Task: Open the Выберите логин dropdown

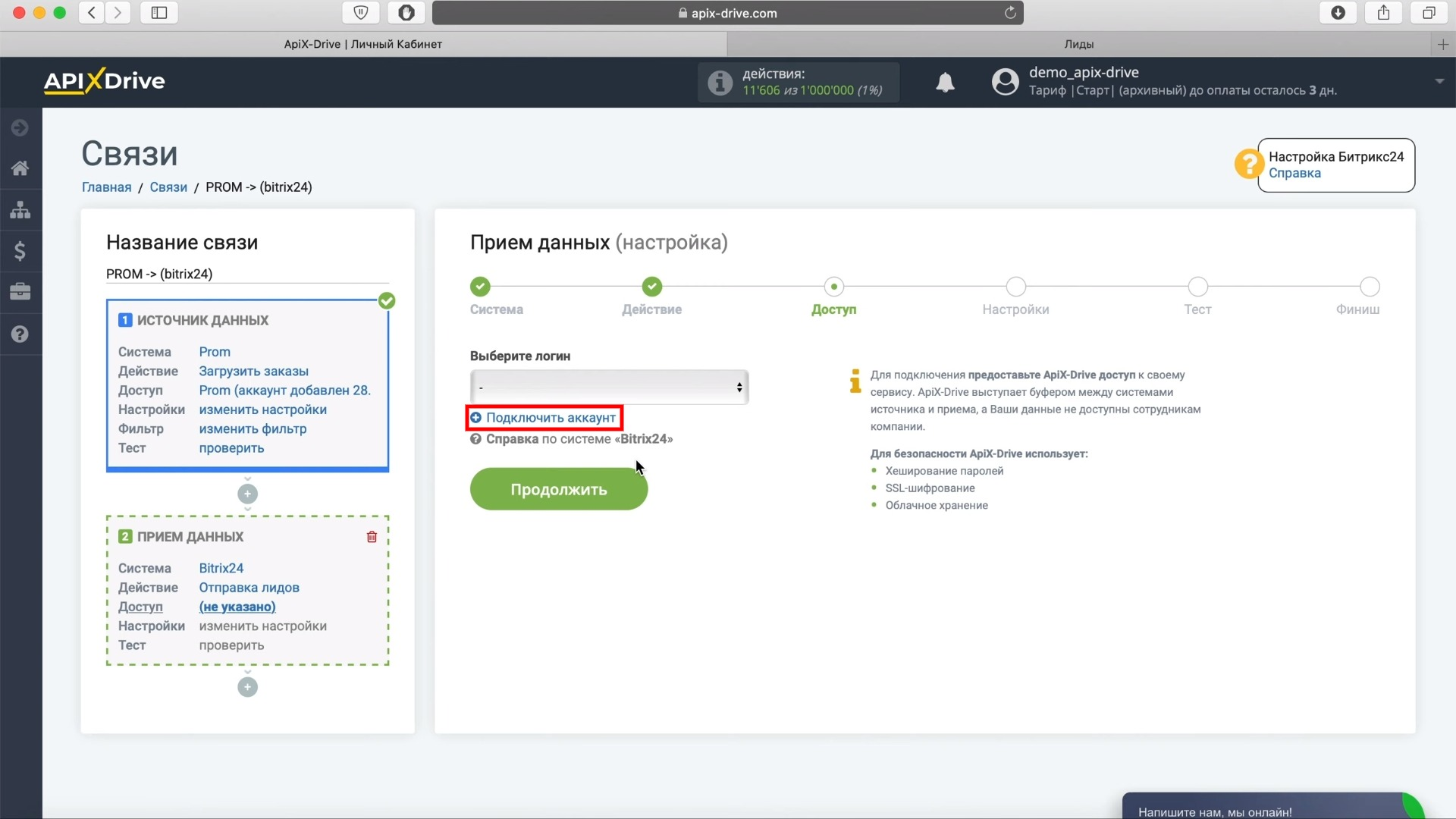Action: point(609,388)
